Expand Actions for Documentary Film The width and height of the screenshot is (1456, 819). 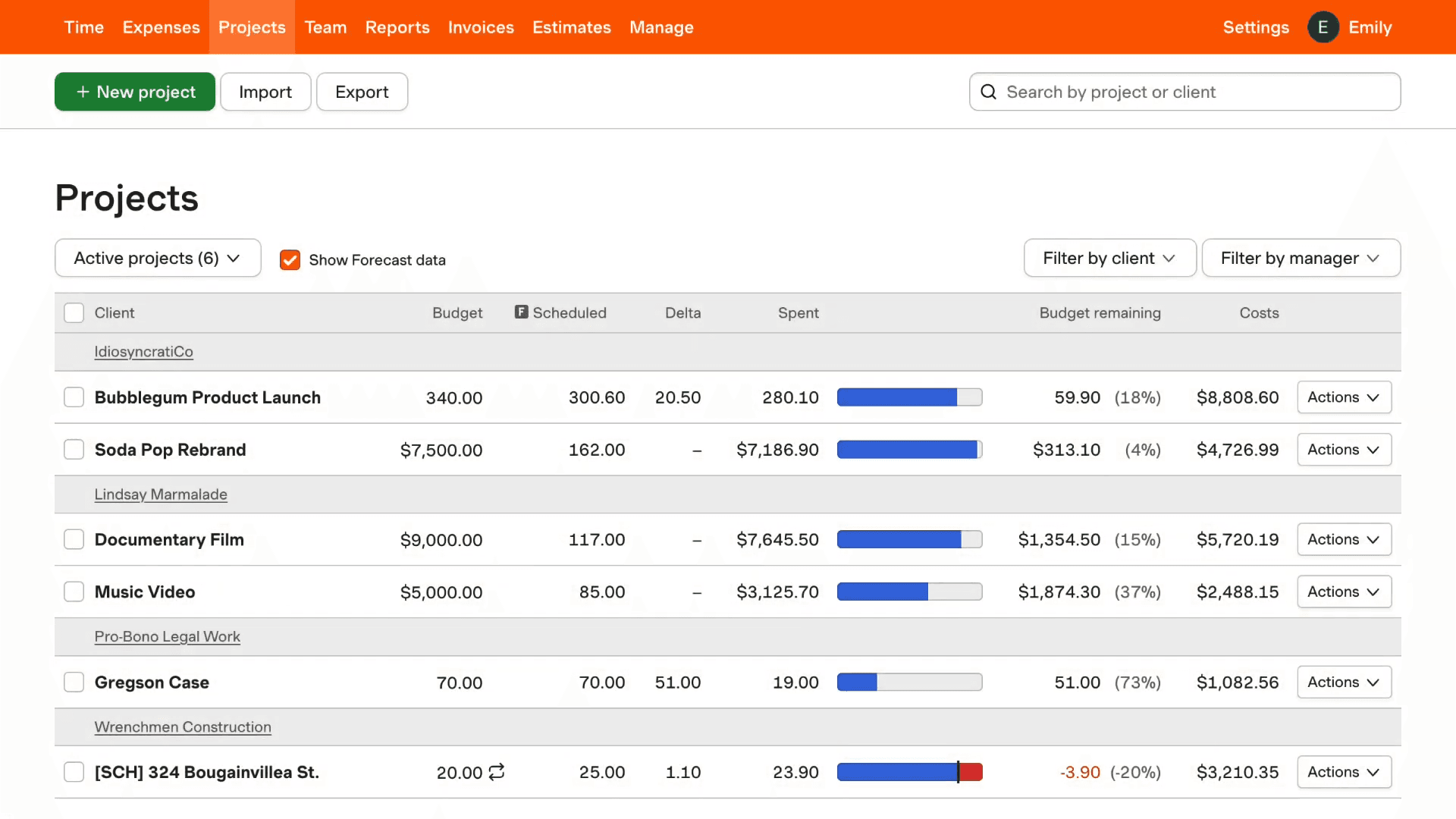click(1344, 539)
